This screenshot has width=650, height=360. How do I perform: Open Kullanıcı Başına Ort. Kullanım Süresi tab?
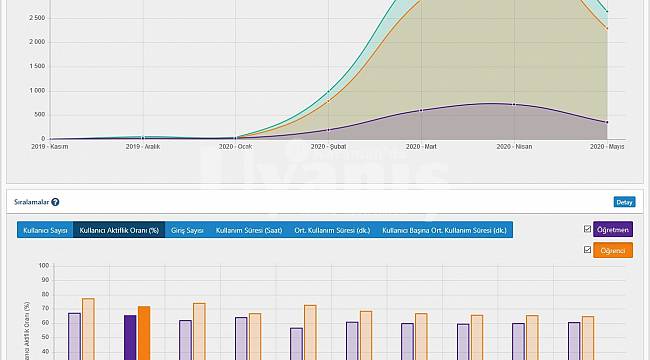click(x=444, y=230)
